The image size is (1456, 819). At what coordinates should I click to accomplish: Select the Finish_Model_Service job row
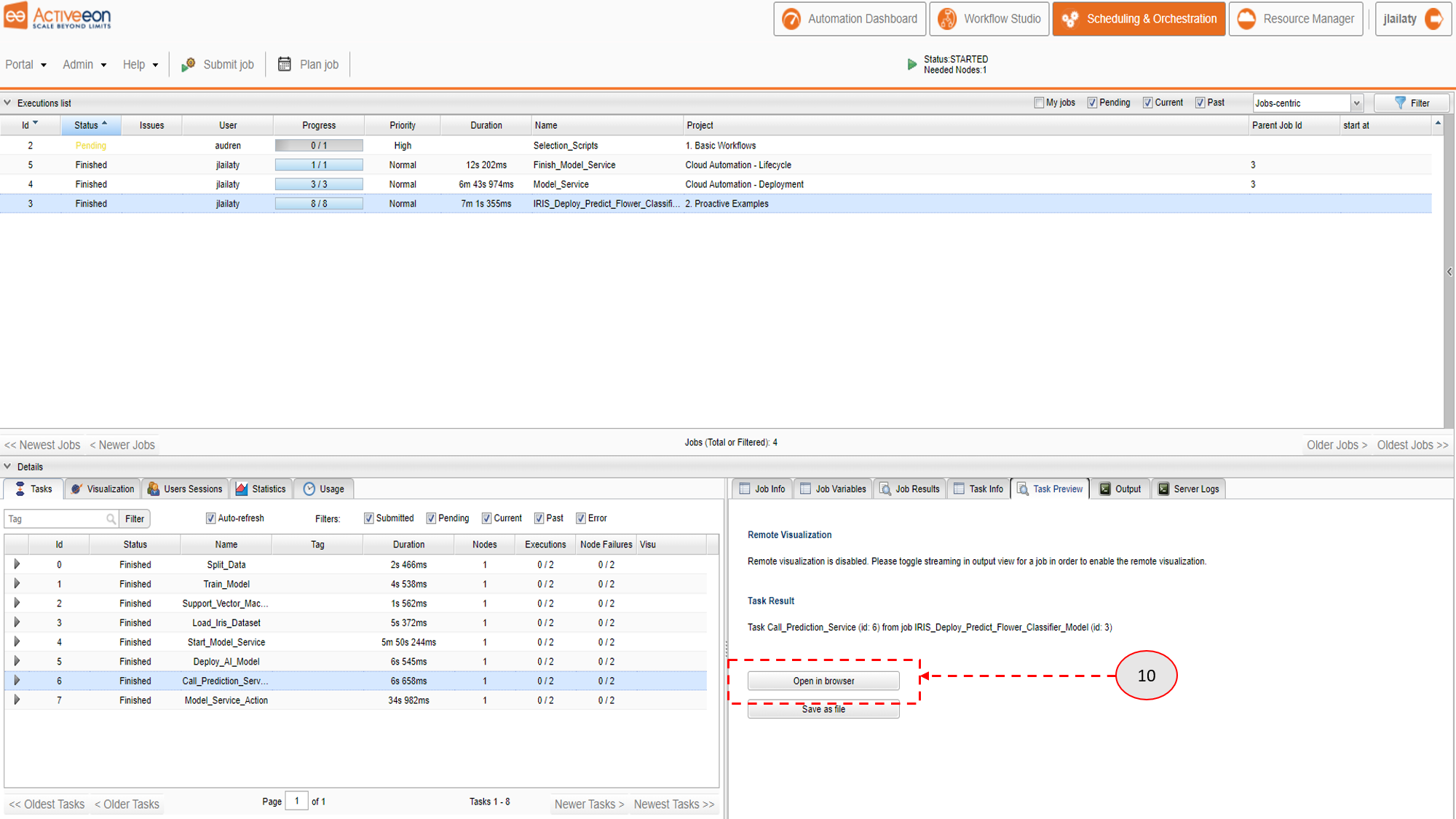click(x=716, y=165)
